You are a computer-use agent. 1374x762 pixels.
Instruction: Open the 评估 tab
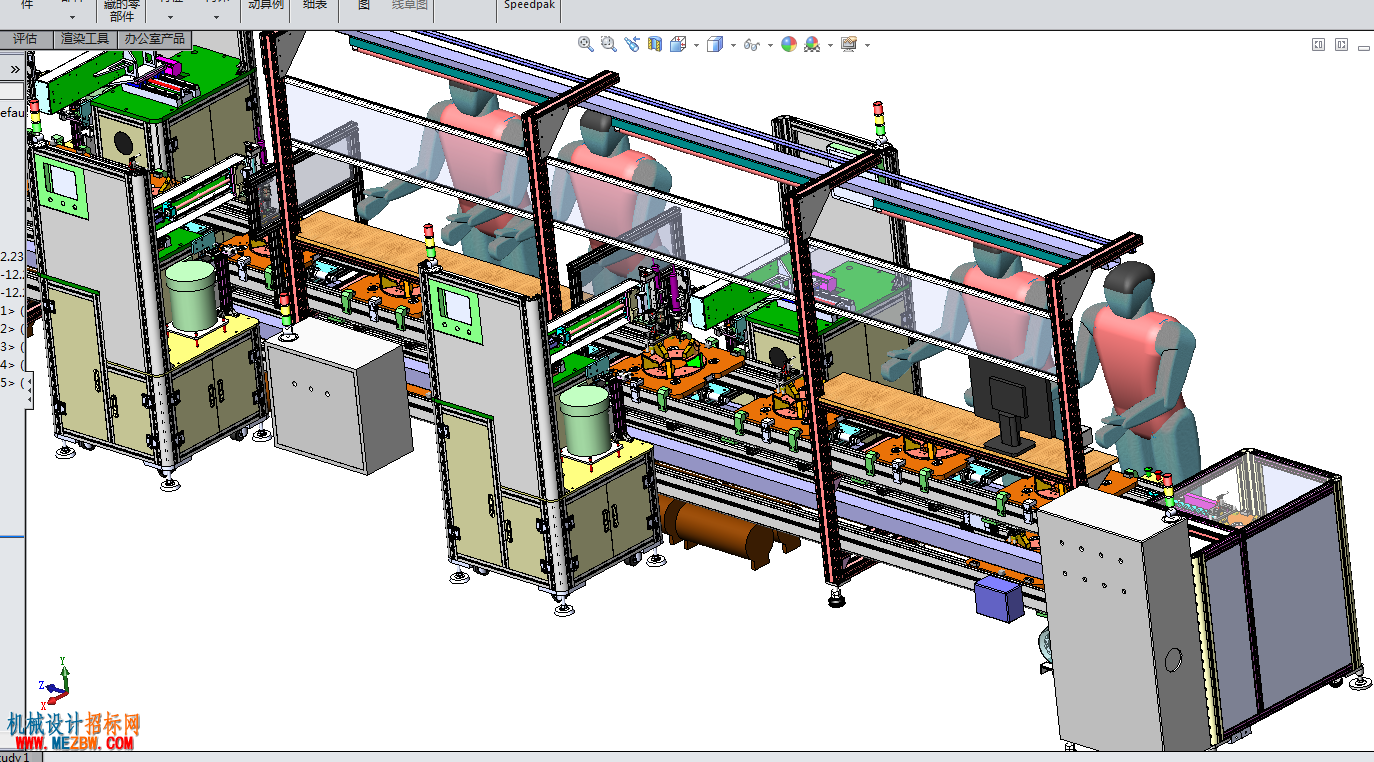click(x=25, y=39)
